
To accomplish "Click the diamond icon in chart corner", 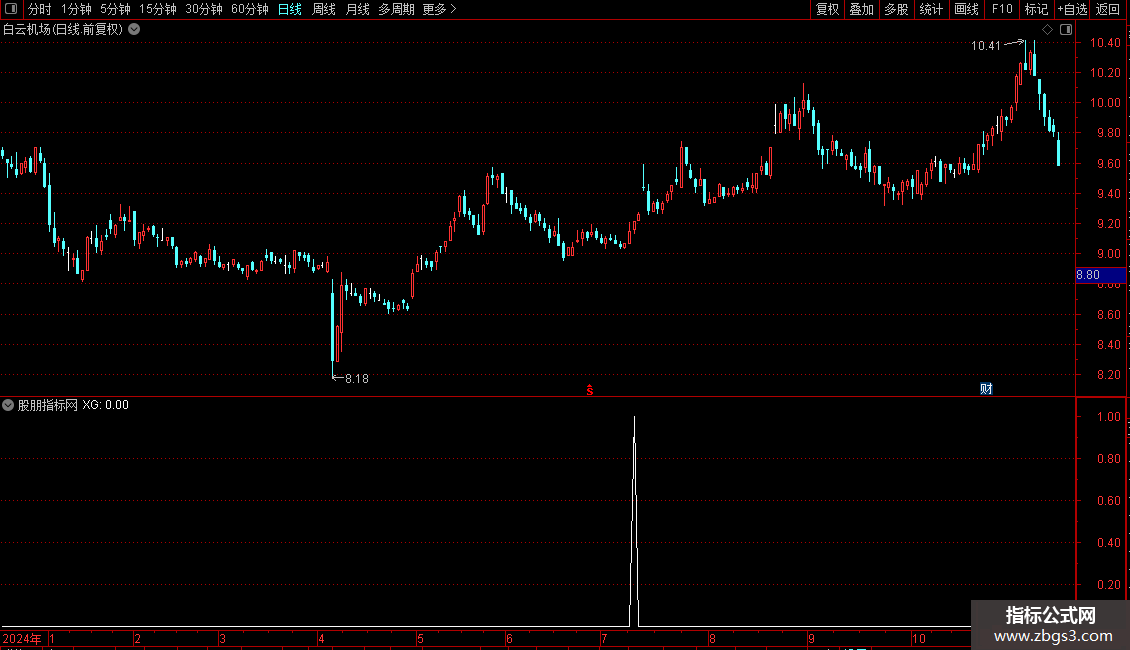I will coord(1048,30).
